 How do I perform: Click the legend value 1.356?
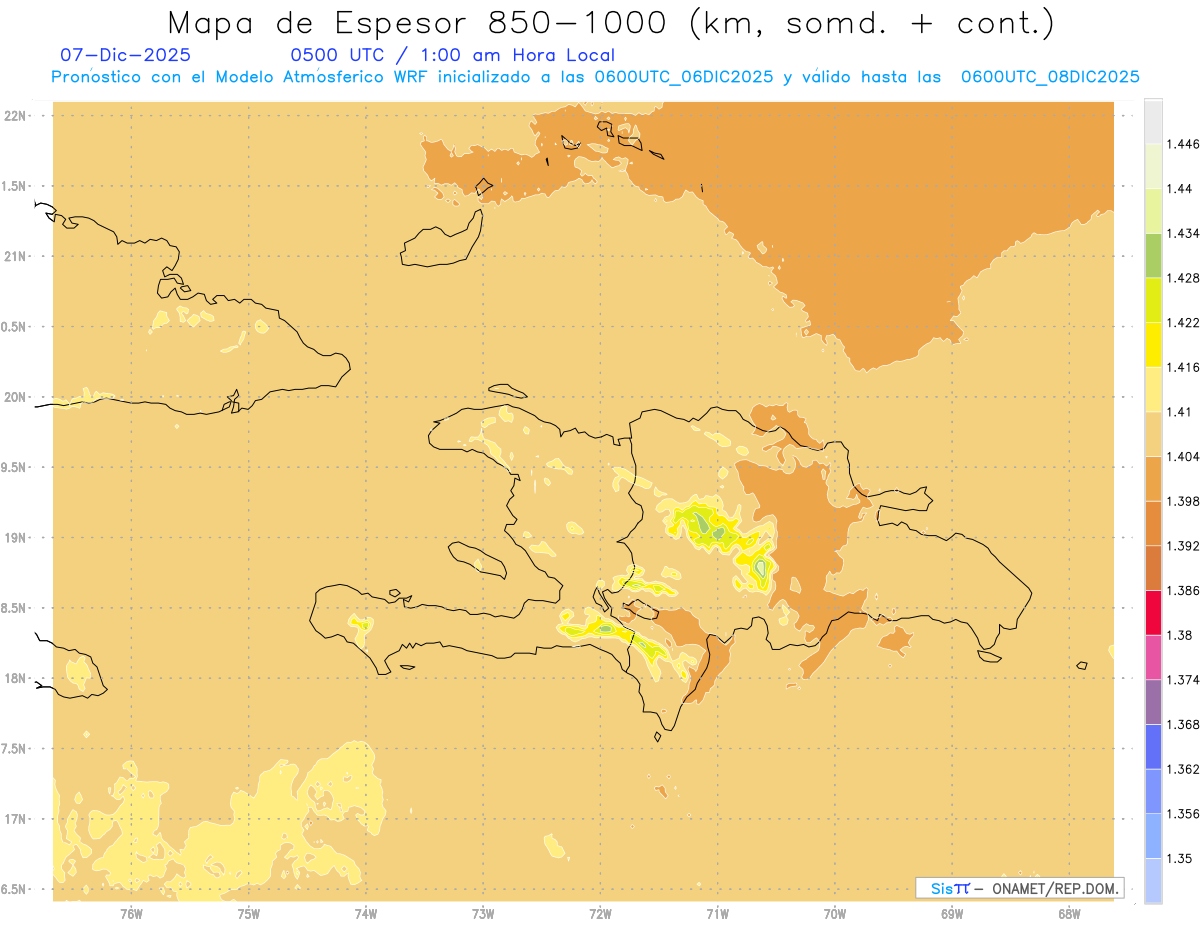coord(1181,813)
